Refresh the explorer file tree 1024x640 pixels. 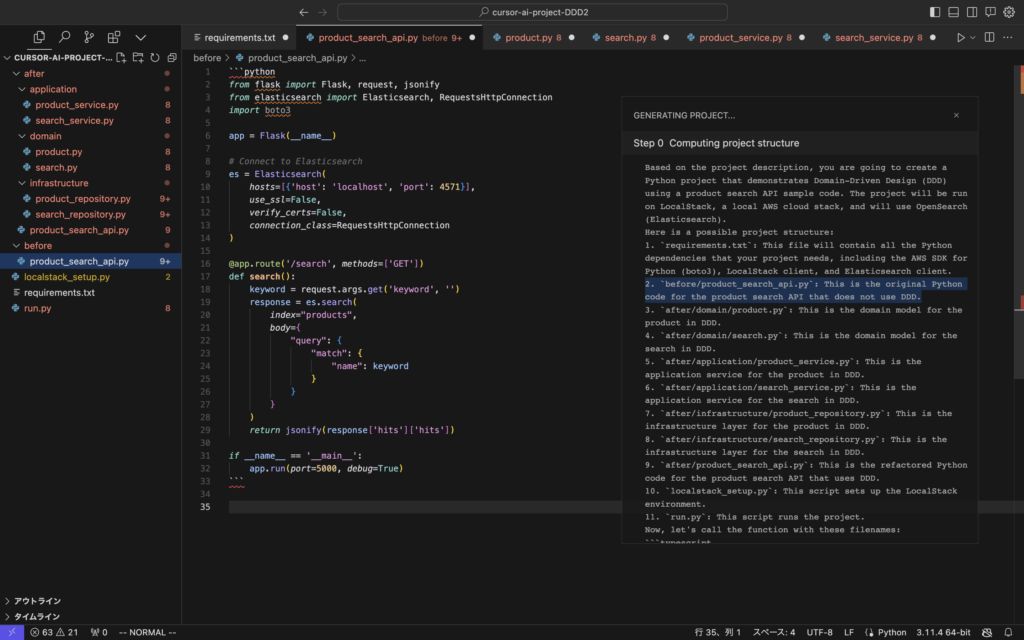click(x=155, y=57)
